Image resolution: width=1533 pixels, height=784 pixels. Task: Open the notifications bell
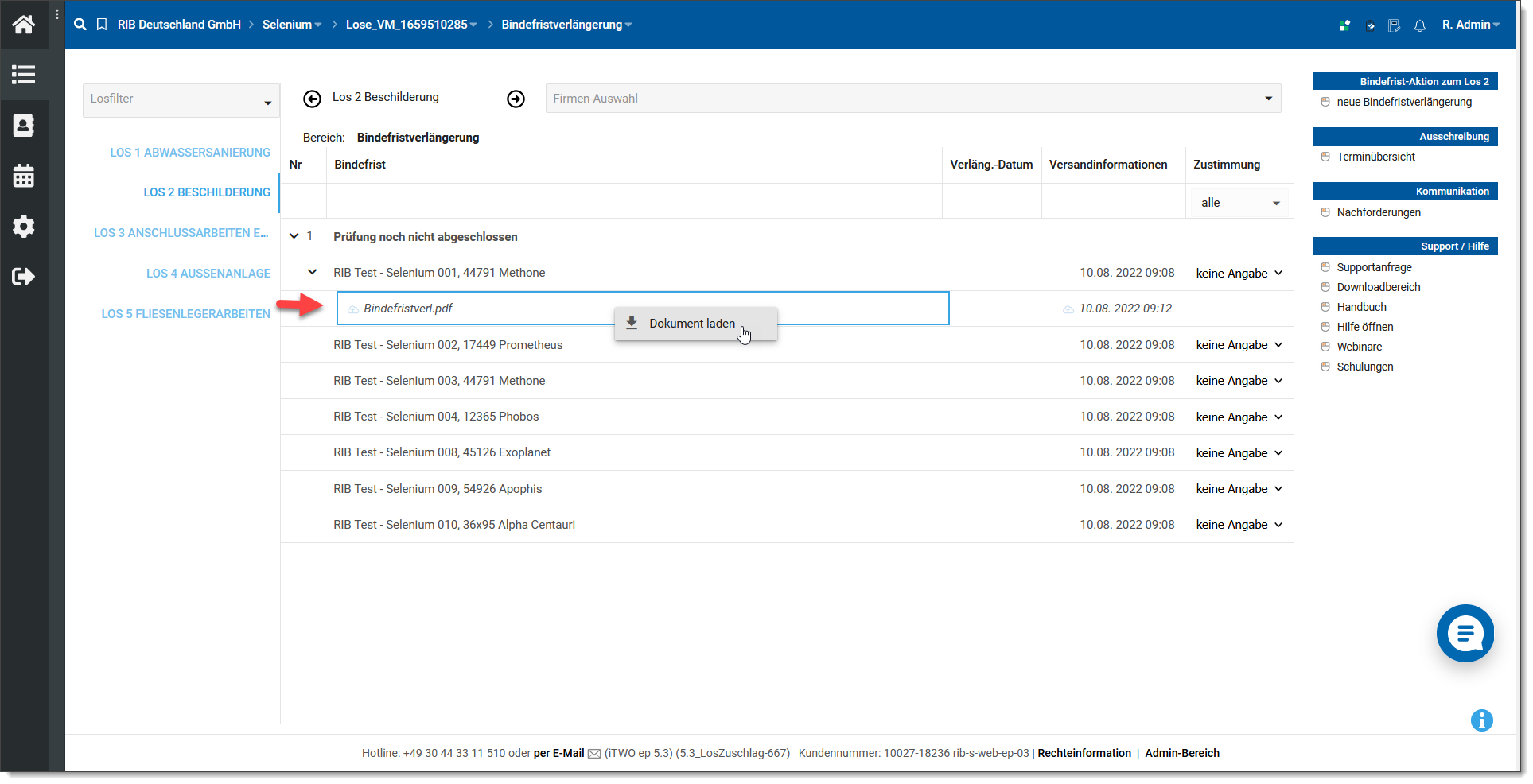tap(1420, 25)
